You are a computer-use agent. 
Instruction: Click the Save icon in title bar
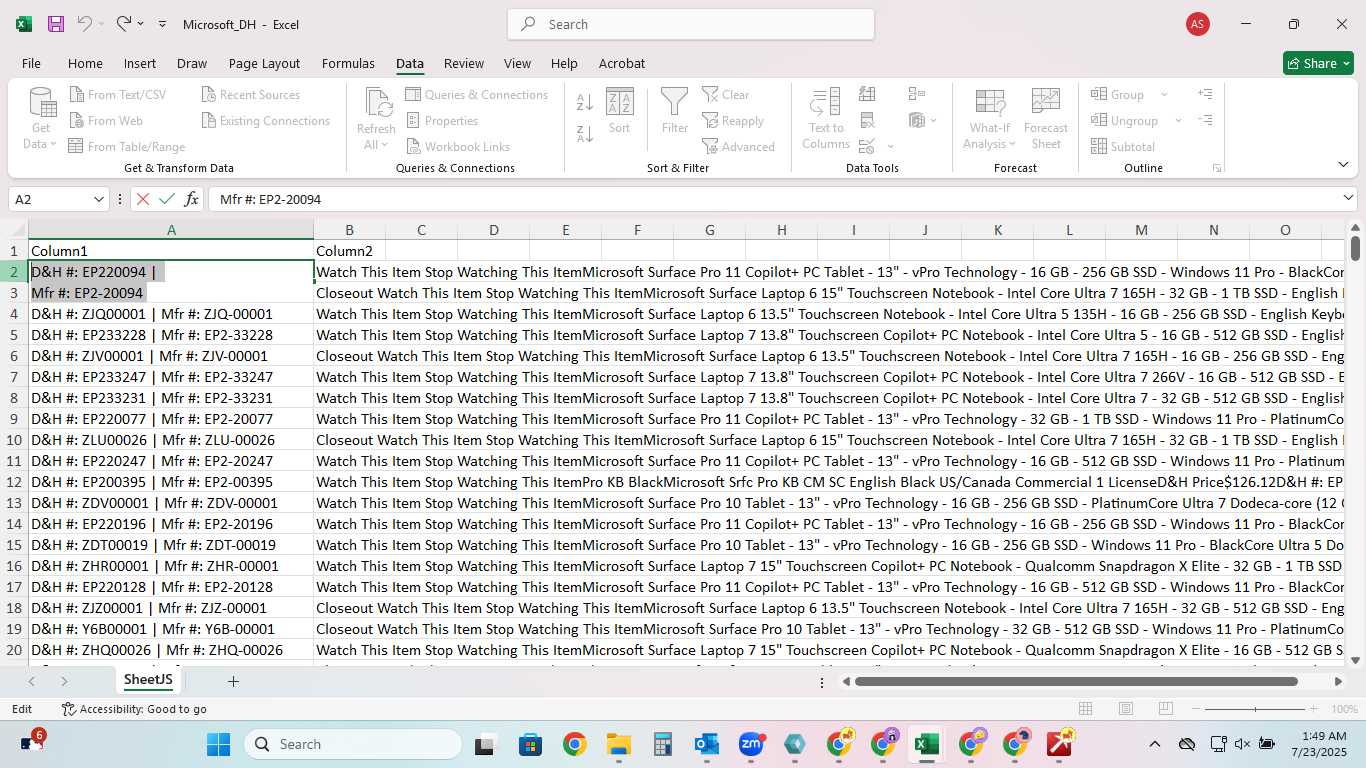tap(56, 24)
